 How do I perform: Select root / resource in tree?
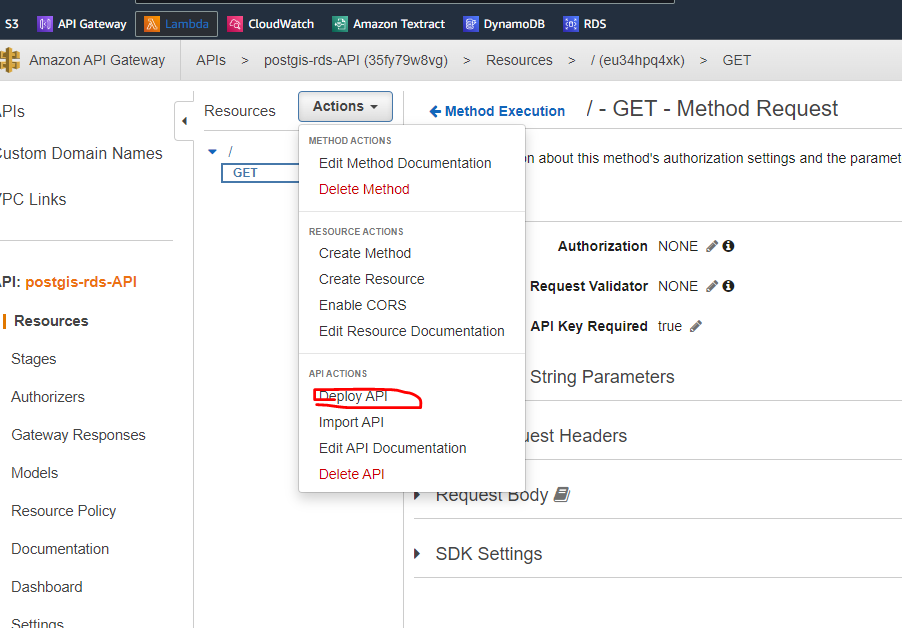click(230, 151)
